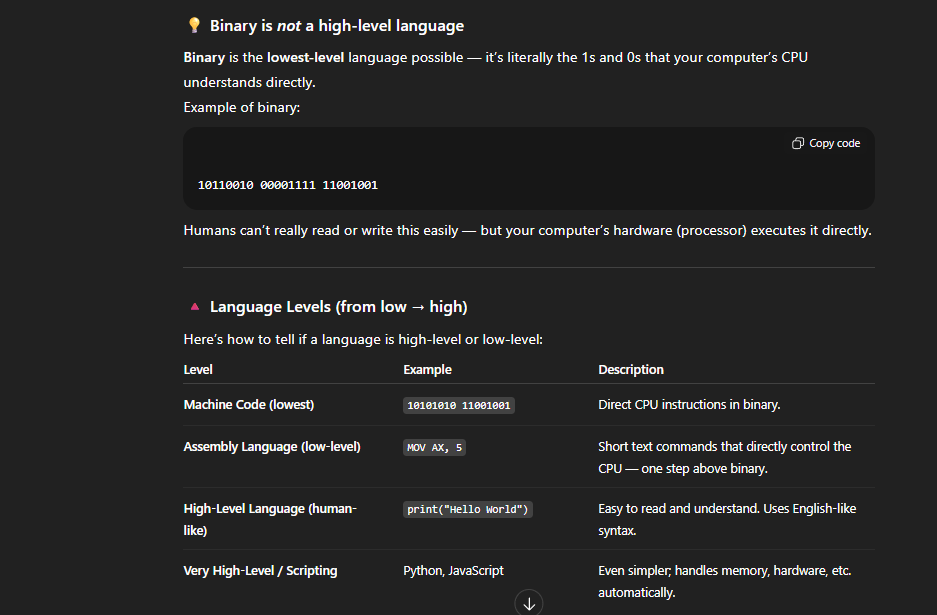The image size is (937, 615).
Task: Select the "Machine Code (lowest)" row label
Action: click(x=249, y=405)
